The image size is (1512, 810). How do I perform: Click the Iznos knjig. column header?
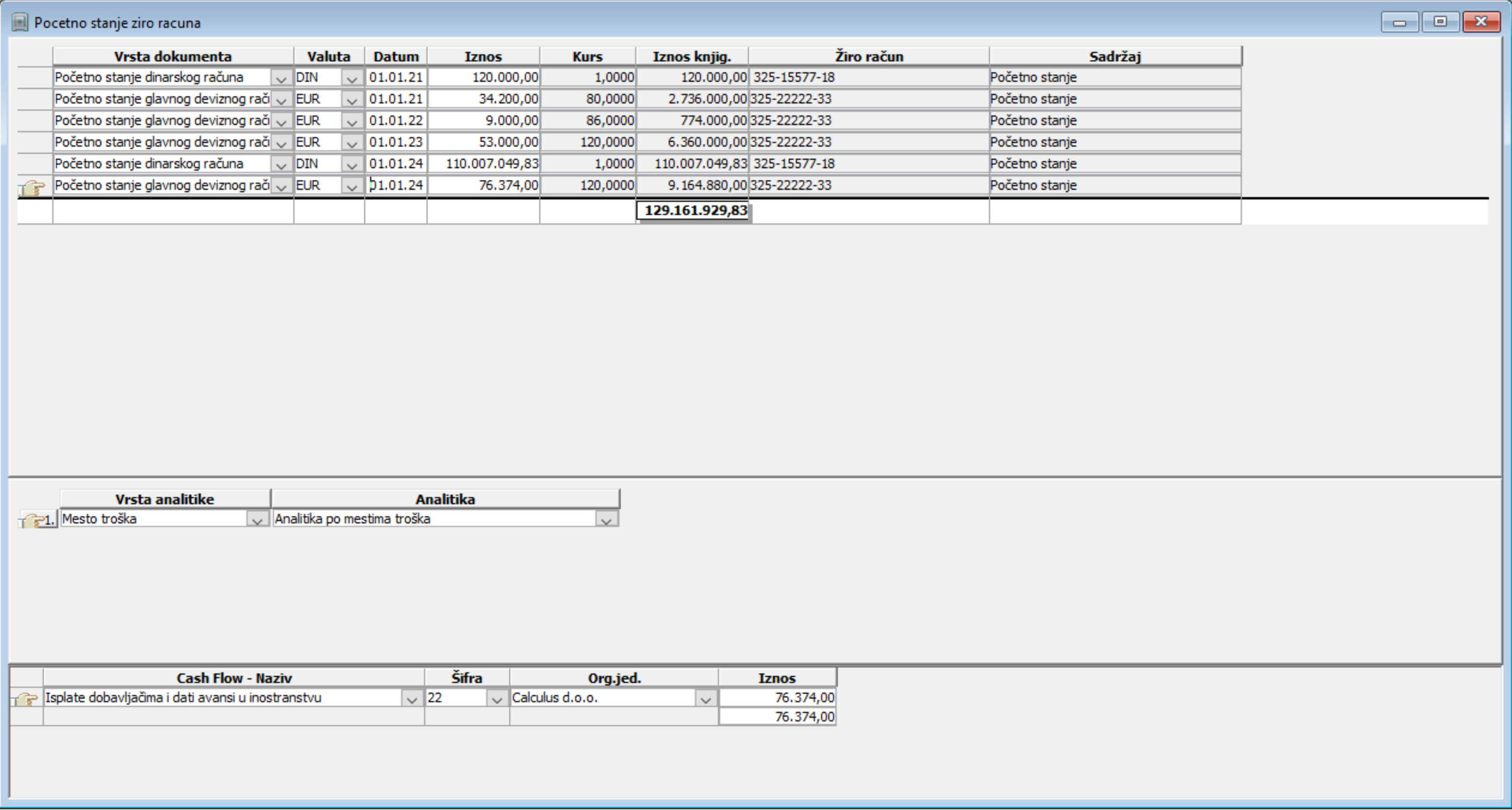(x=691, y=56)
